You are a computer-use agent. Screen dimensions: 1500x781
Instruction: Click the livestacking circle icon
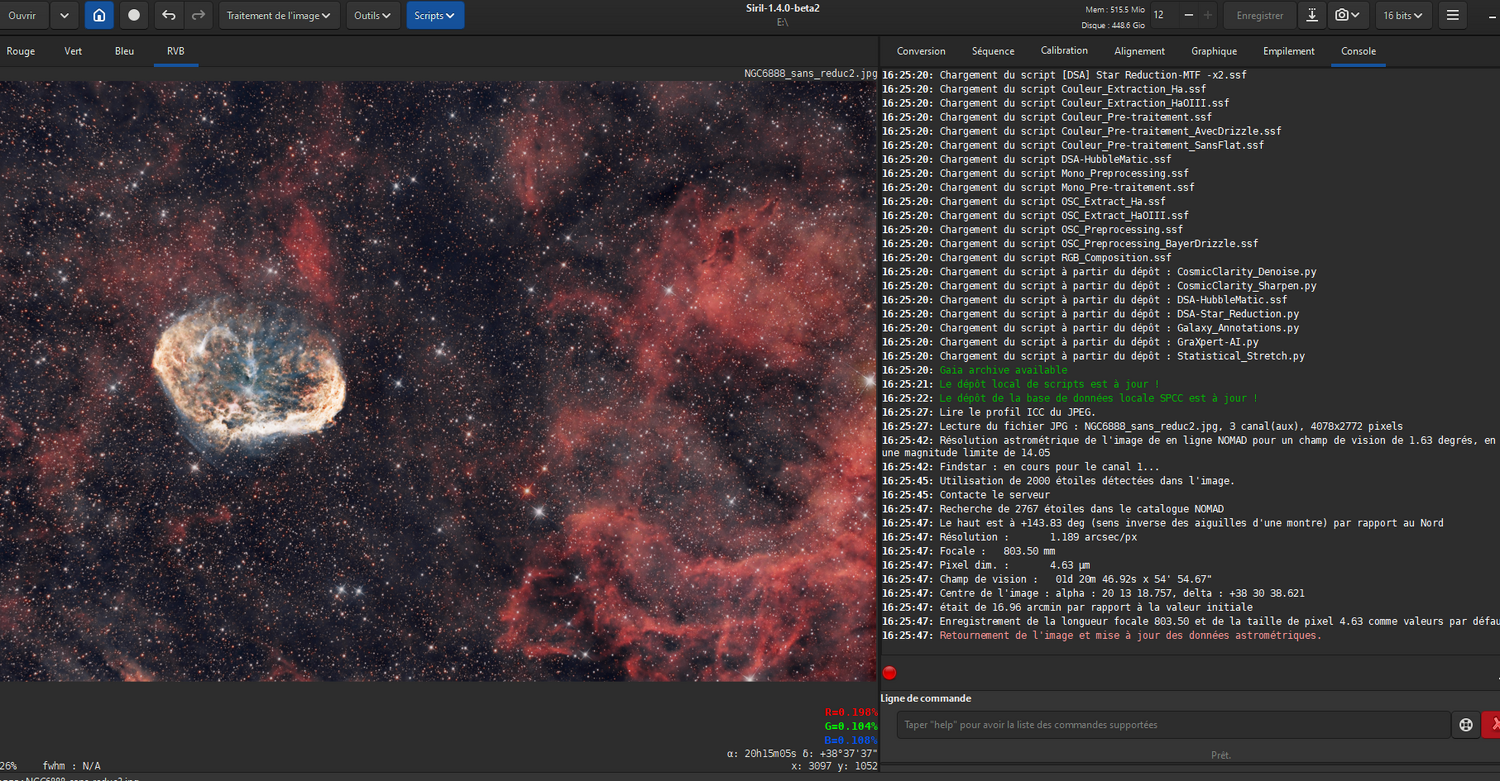134,15
